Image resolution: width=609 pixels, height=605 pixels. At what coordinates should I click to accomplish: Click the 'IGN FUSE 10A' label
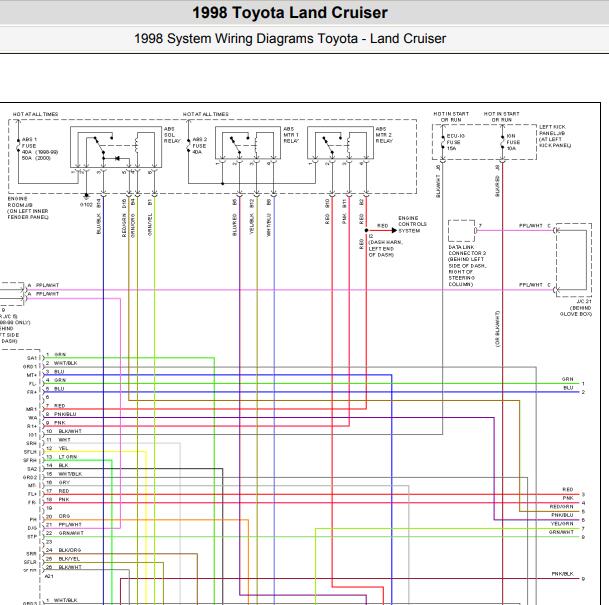(513, 142)
